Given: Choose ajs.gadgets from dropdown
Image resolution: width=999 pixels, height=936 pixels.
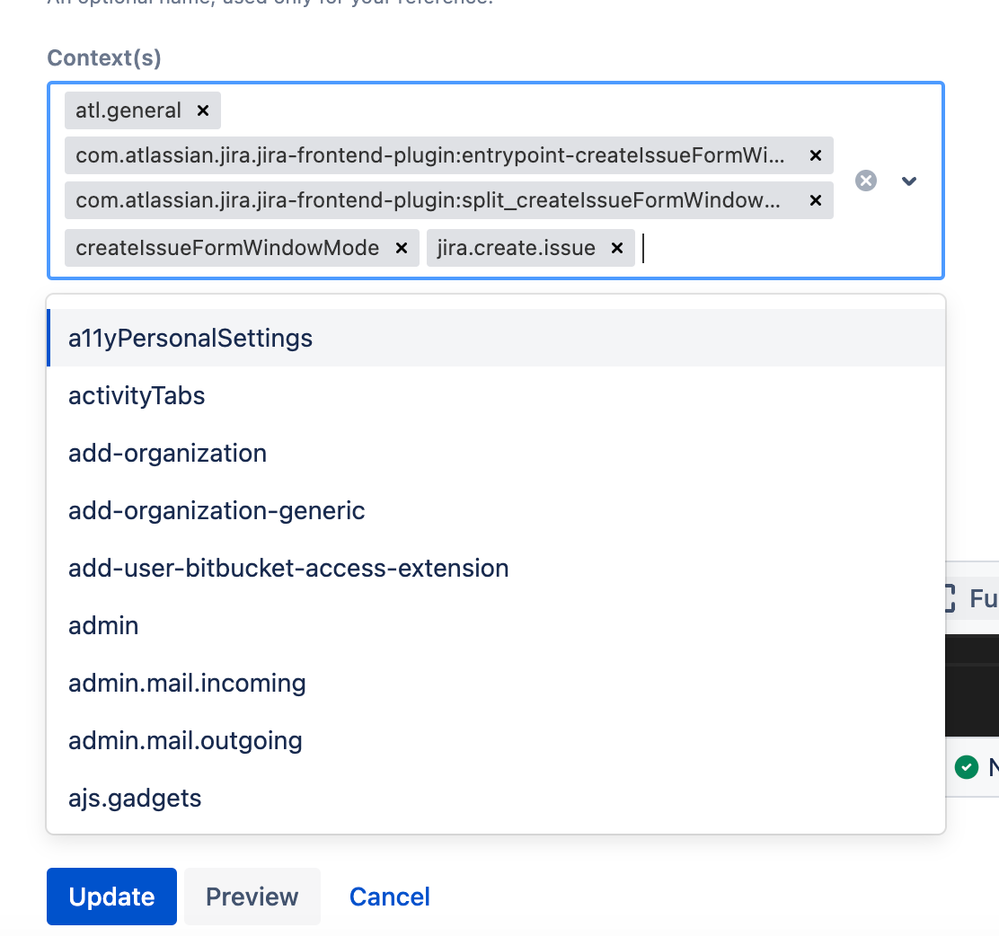Looking at the screenshot, I should click(x=496, y=798).
